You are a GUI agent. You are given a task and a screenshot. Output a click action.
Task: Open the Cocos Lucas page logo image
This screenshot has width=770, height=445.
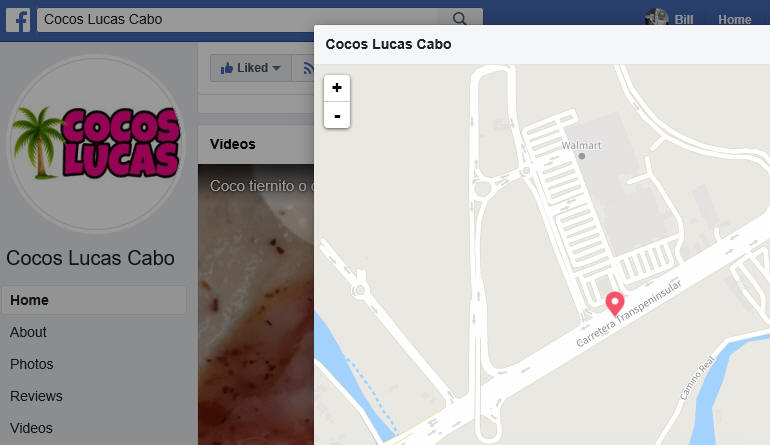click(97, 143)
